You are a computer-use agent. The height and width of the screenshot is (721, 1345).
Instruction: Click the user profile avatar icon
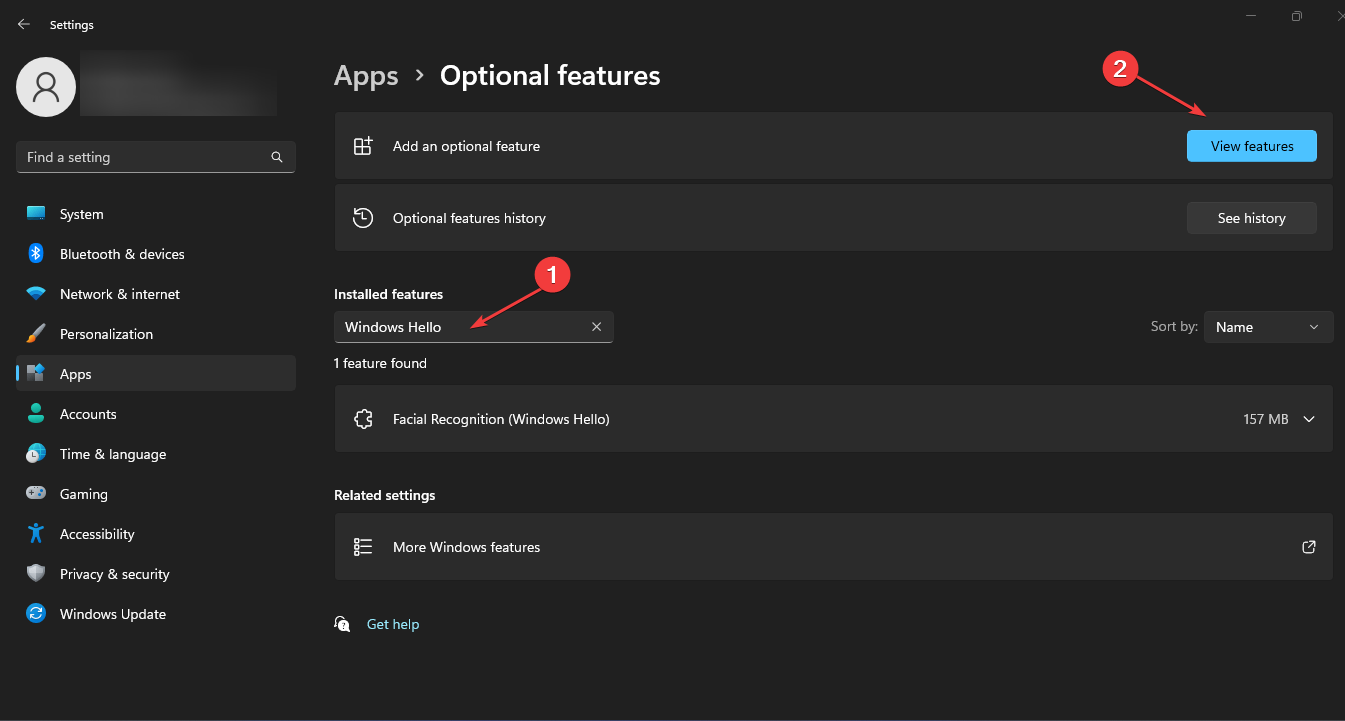[46, 87]
